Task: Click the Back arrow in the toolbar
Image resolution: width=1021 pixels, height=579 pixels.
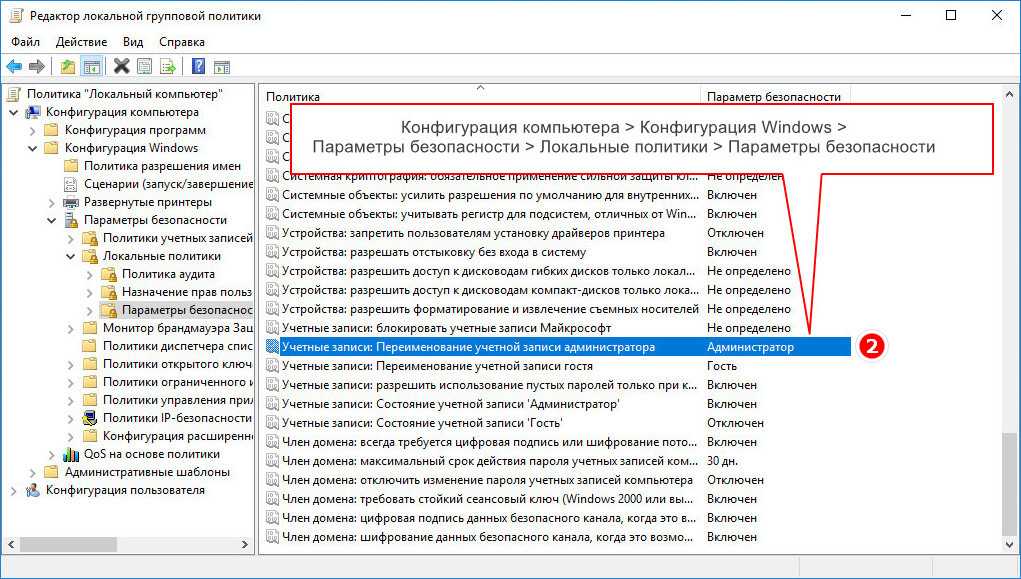Action: pyautogui.click(x=14, y=66)
